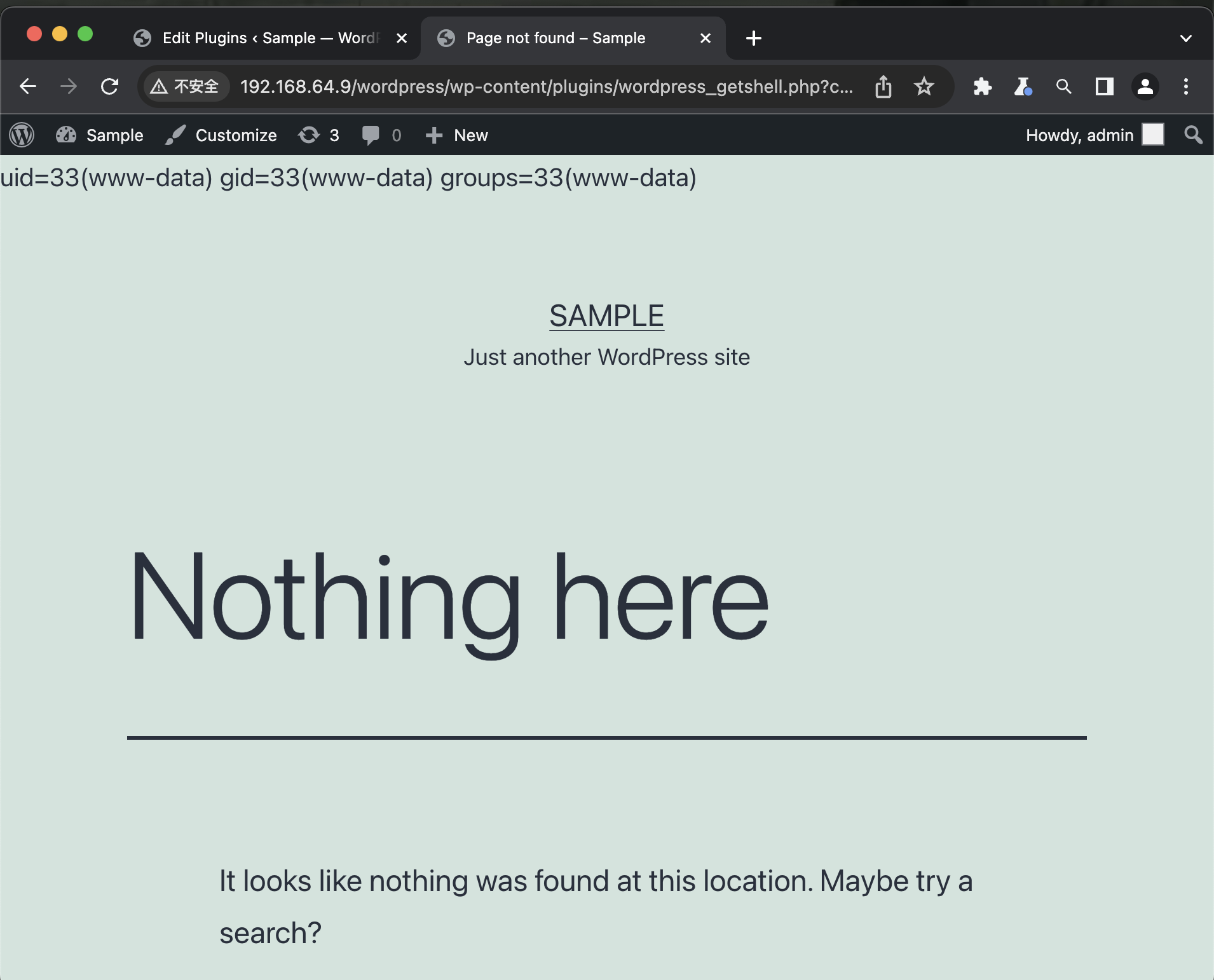1214x980 pixels.
Task: Go back to the previous page
Action: [28, 86]
